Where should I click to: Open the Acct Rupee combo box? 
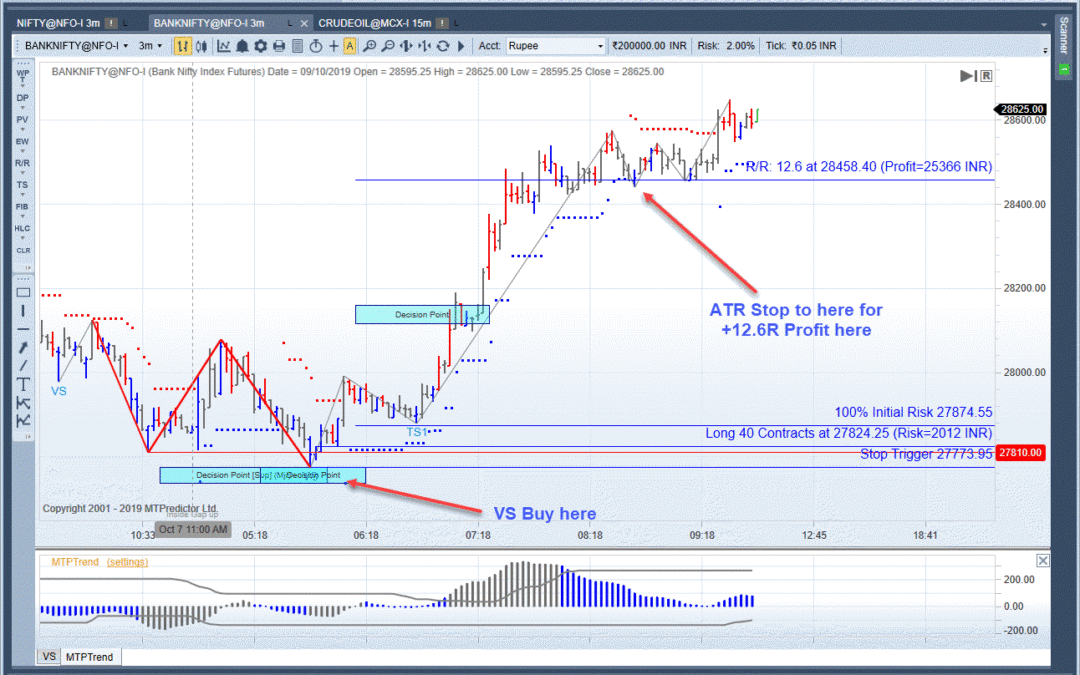point(555,46)
